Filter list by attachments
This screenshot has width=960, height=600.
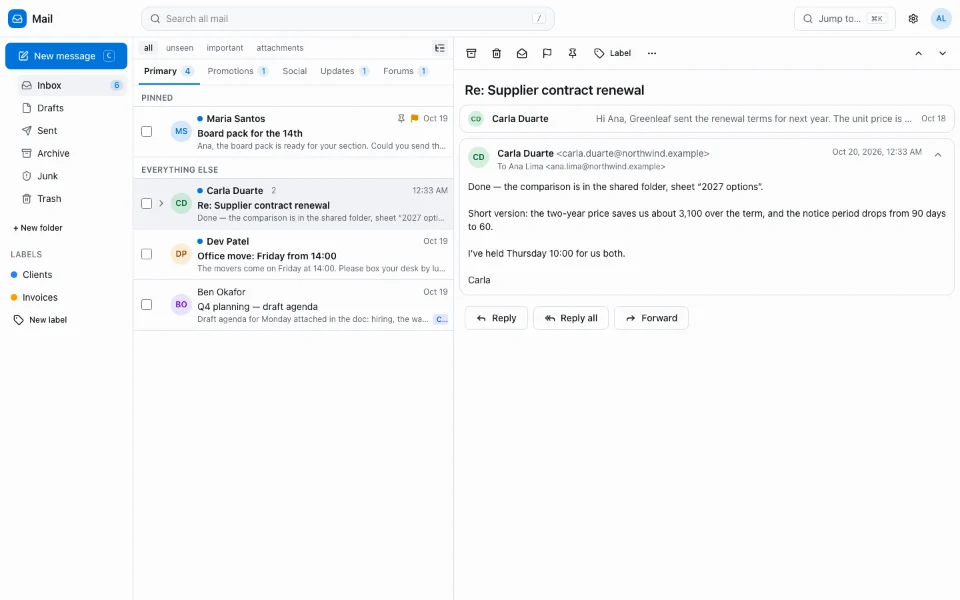tap(280, 48)
